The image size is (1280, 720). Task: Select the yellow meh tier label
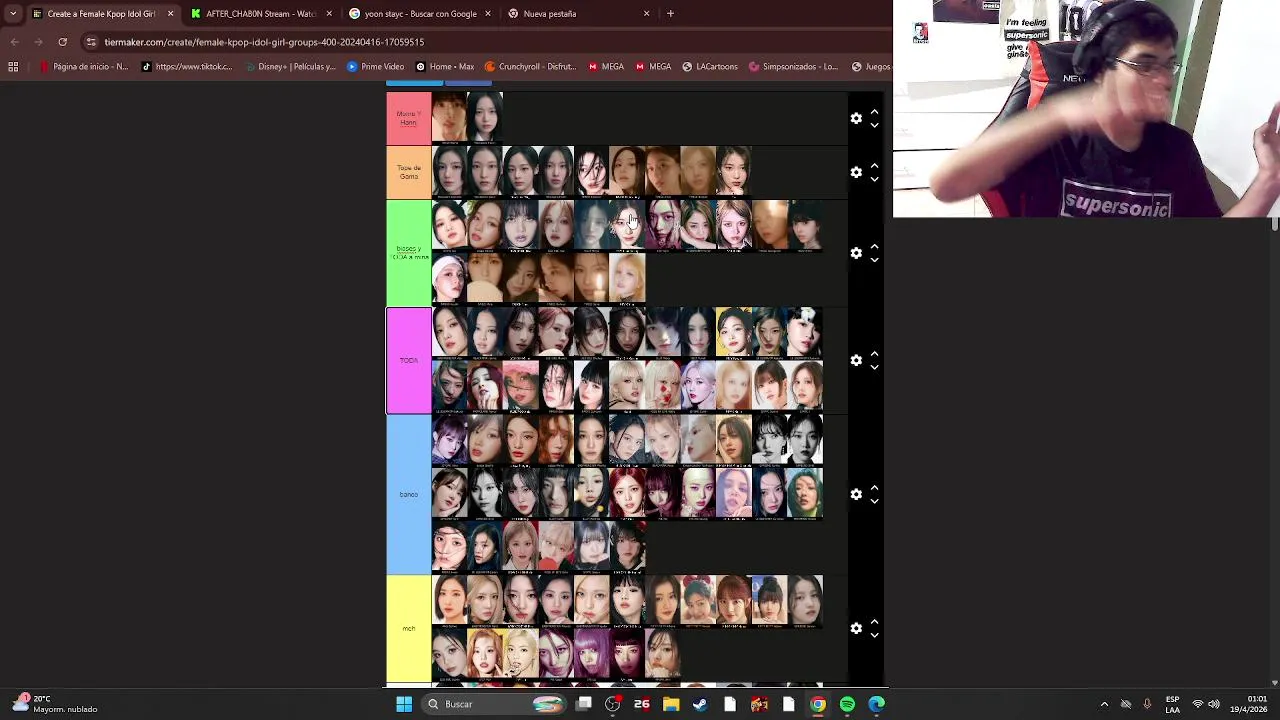click(409, 628)
